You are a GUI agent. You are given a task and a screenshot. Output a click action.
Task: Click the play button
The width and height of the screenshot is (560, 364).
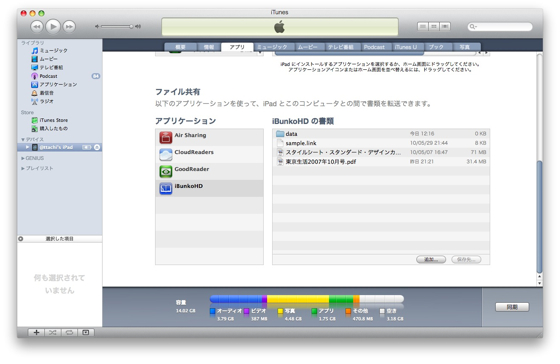53,26
